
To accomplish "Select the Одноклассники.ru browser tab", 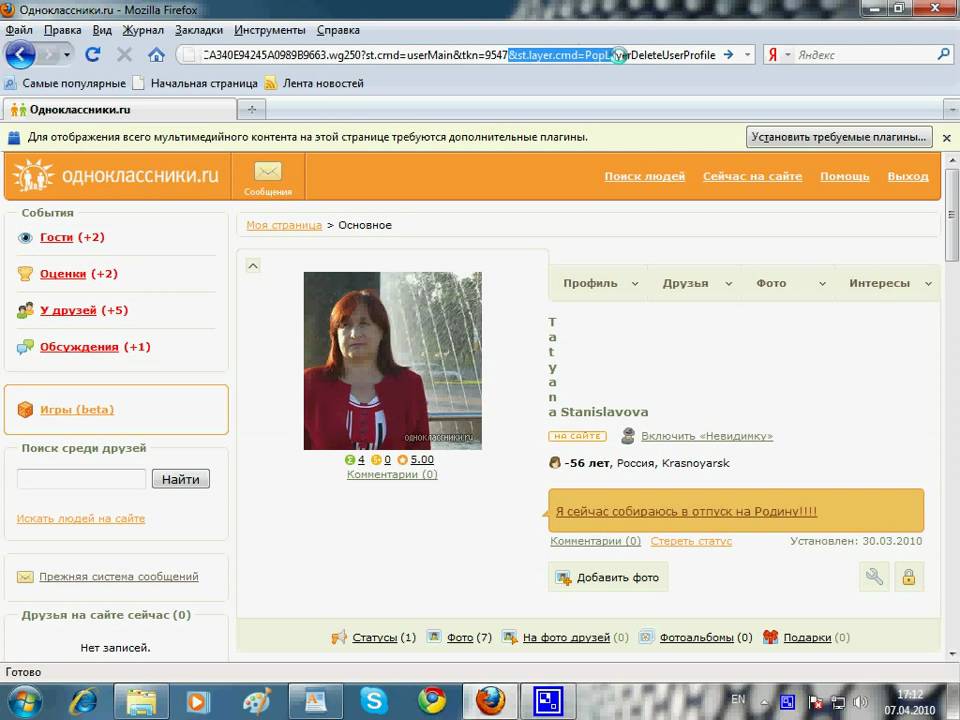I will 120,110.
